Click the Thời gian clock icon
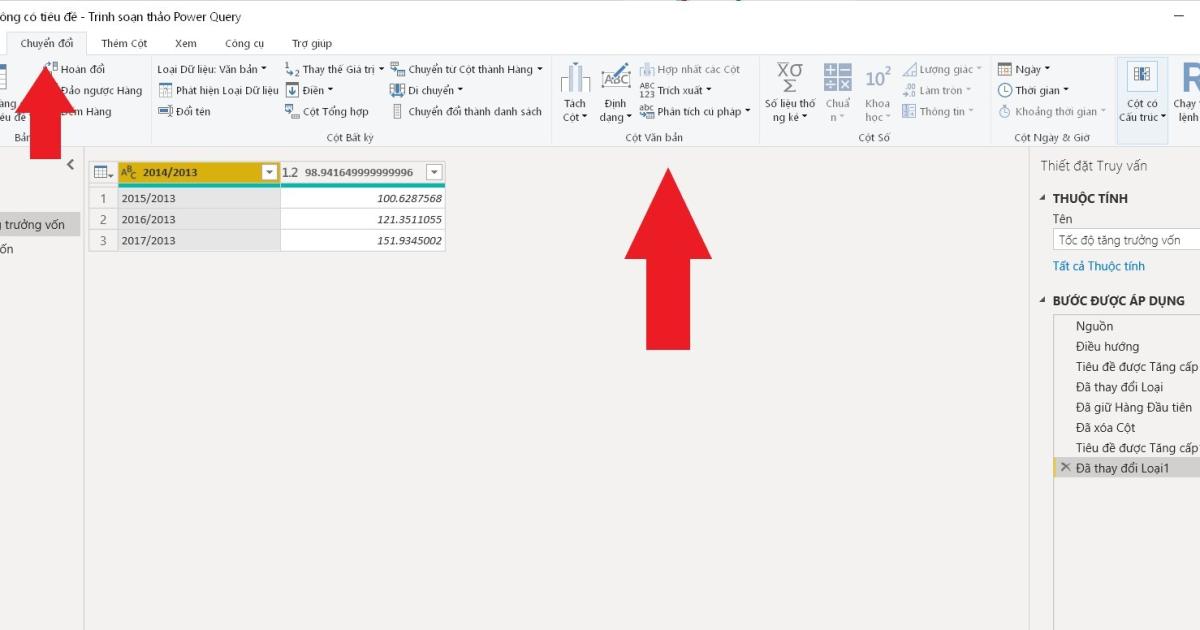 coord(1005,90)
